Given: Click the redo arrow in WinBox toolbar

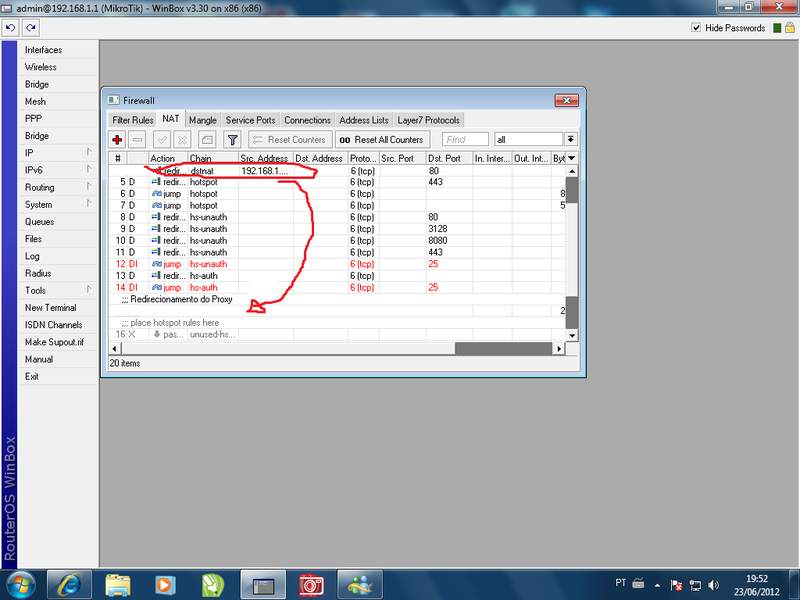Looking at the screenshot, I should 31,28.
